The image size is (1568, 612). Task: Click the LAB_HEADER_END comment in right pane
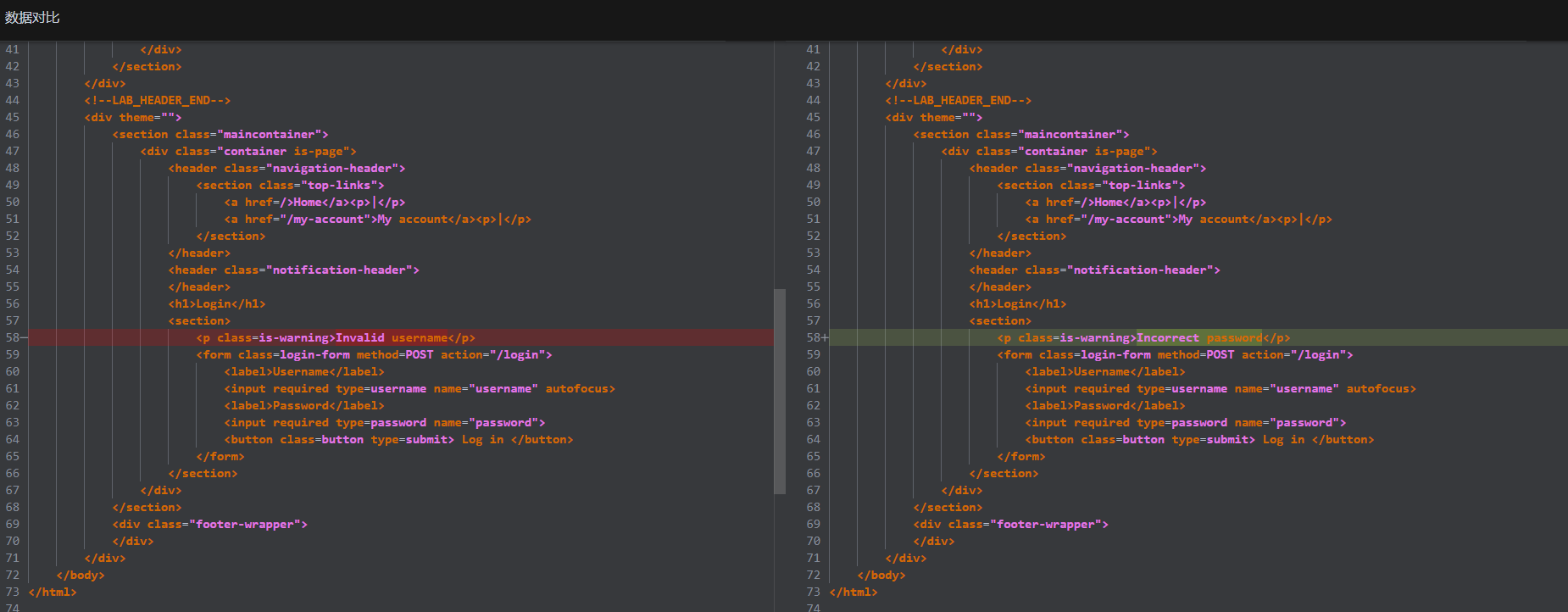(x=958, y=101)
